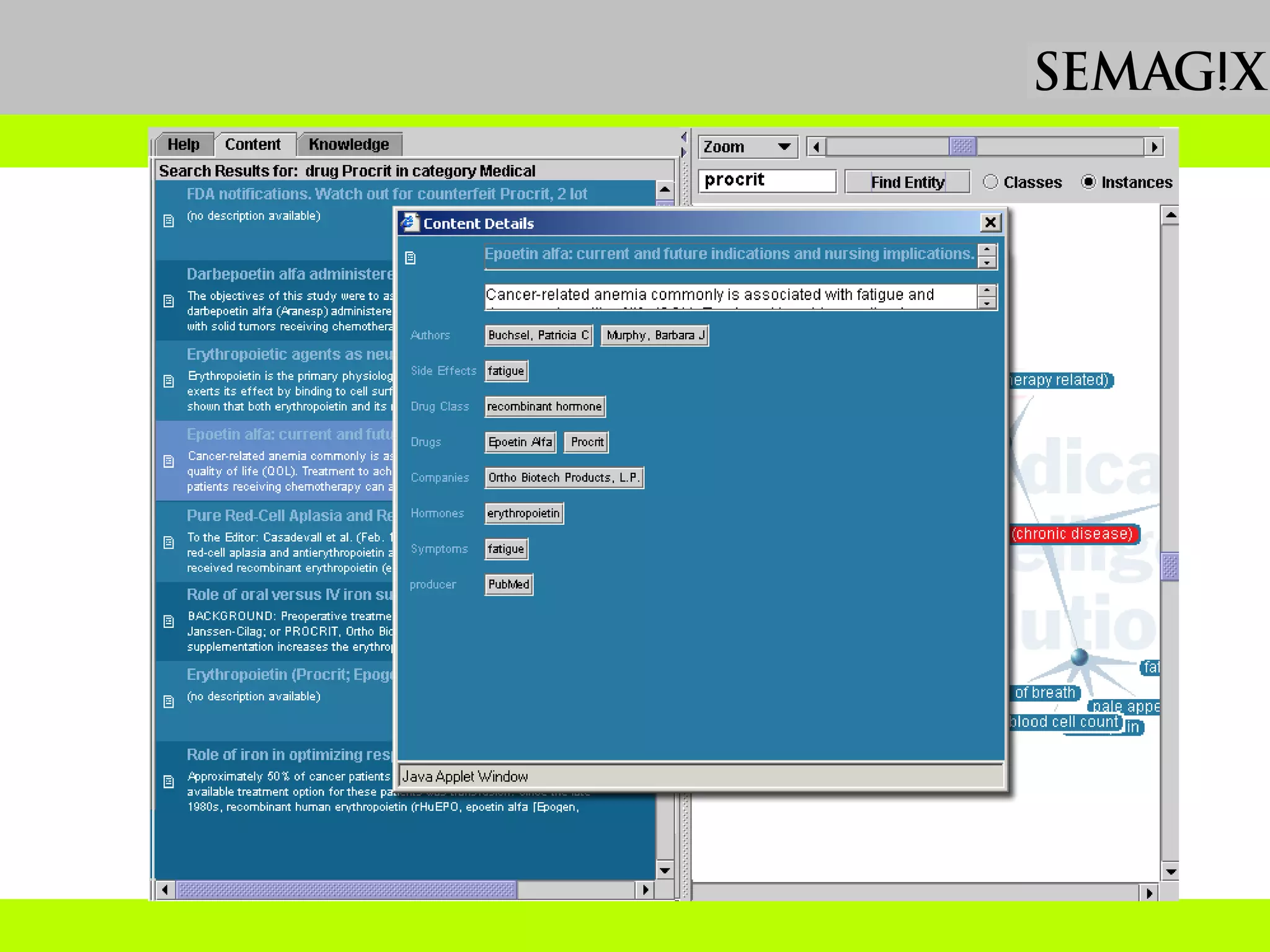Click the zoom slider thumb
Screen dimensions: 1270x952
[x=962, y=147]
